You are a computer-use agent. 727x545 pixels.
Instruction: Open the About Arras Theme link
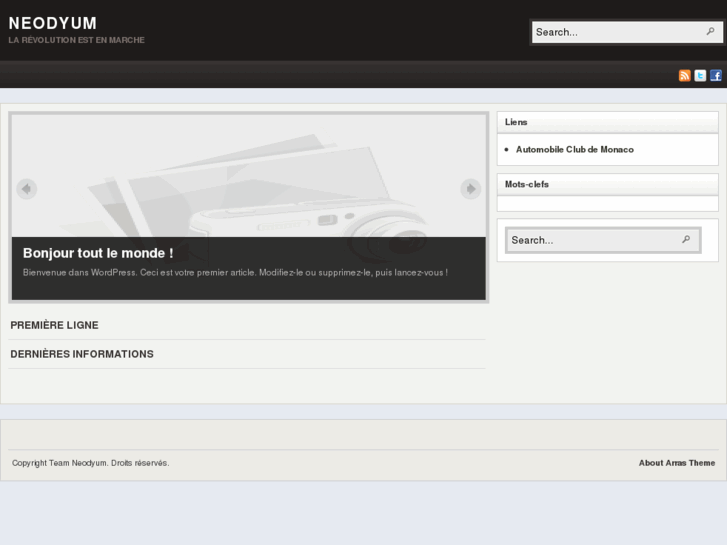[x=676, y=463]
